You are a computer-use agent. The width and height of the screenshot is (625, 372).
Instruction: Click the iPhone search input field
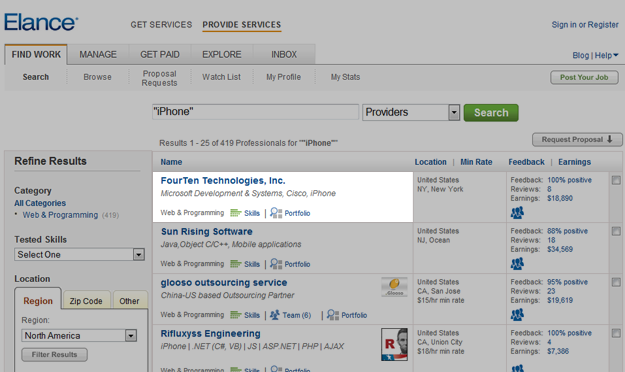coord(256,112)
